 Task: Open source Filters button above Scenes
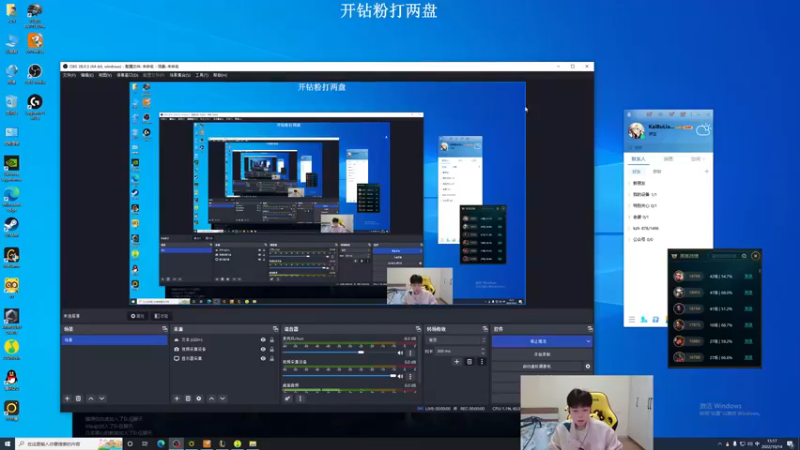[x=161, y=316]
